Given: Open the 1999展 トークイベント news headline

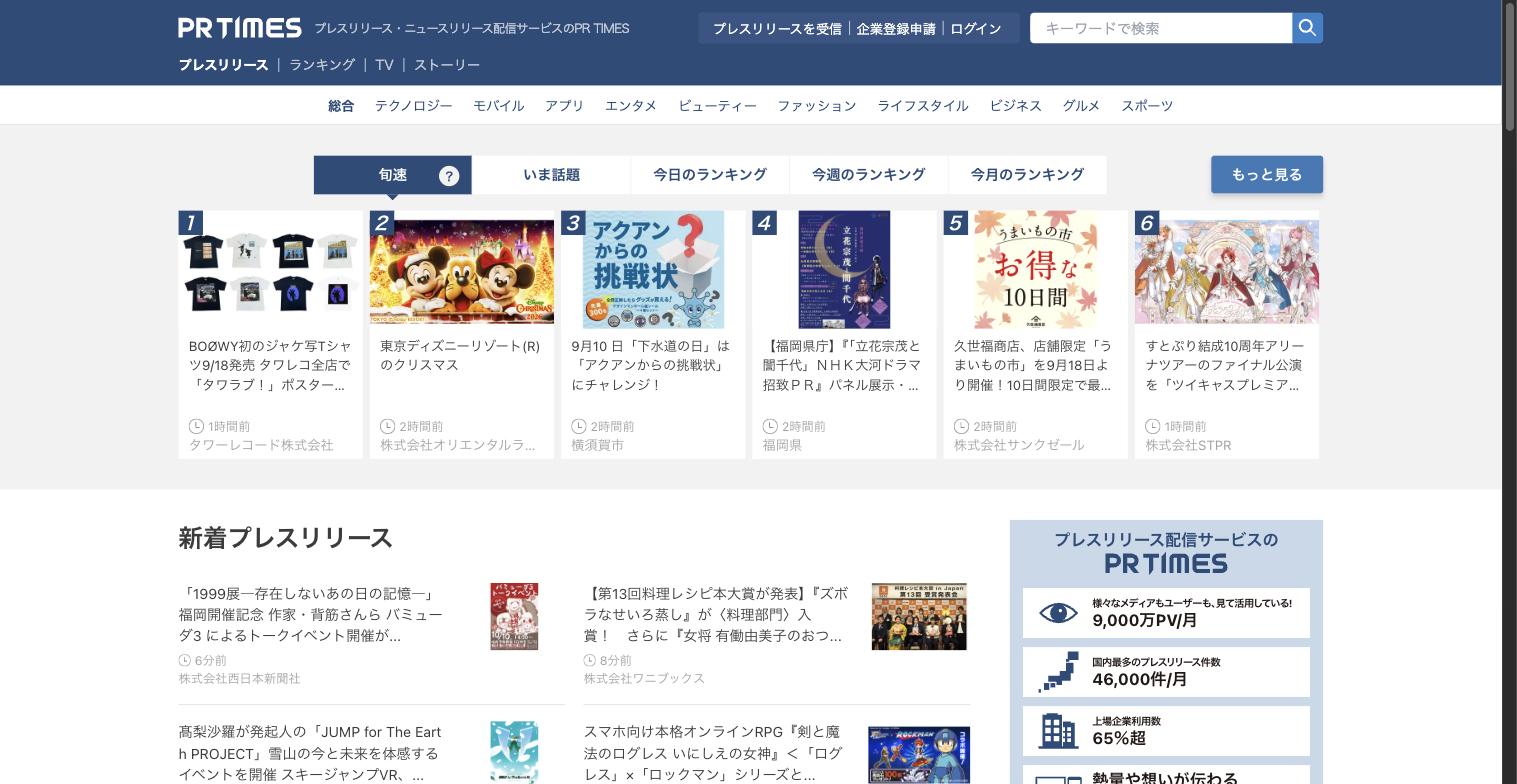Looking at the screenshot, I should (x=312, y=614).
